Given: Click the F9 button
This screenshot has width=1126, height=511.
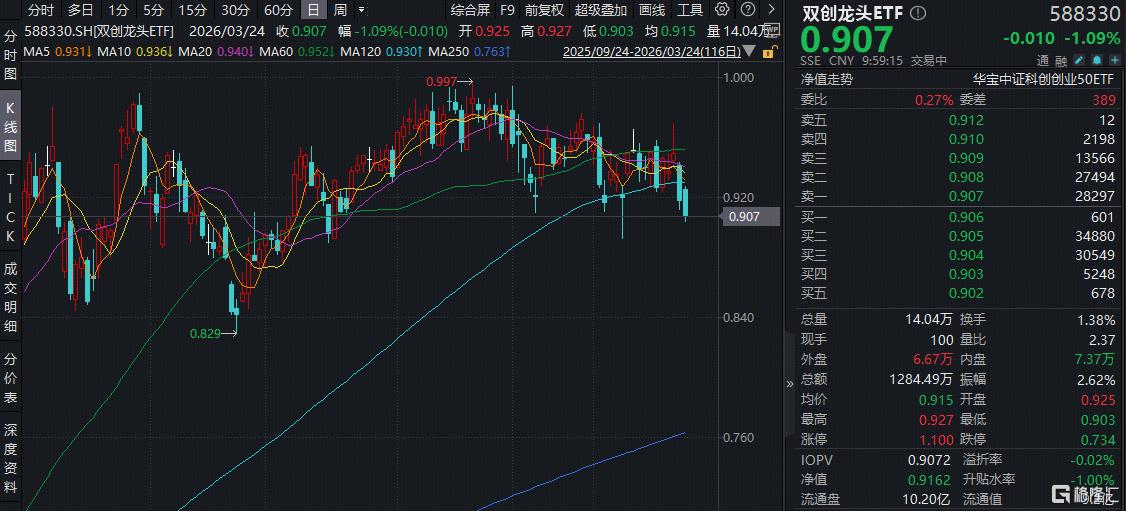Looking at the screenshot, I should pyautogui.click(x=508, y=10).
